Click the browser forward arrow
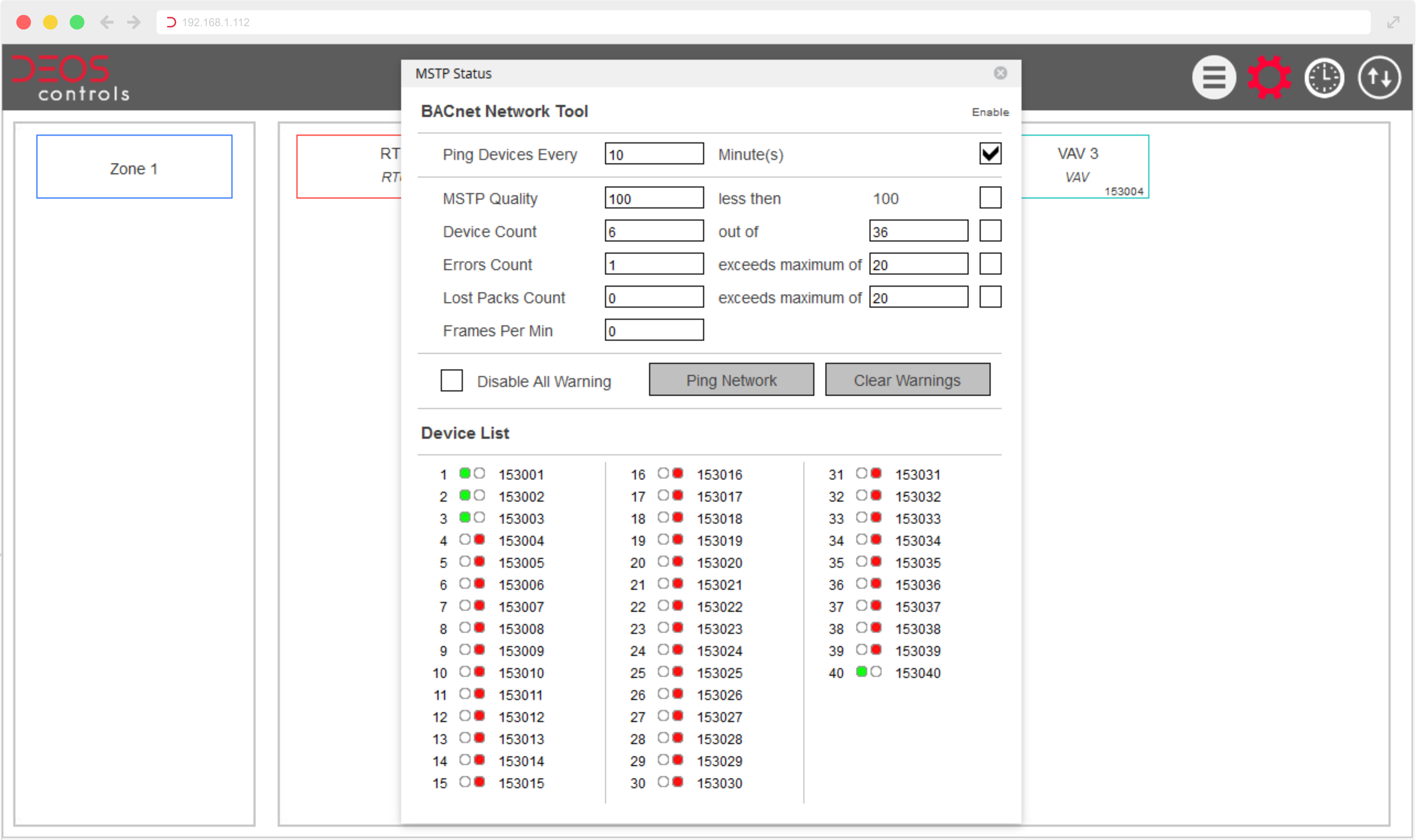1416x840 pixels. (134, 22)
